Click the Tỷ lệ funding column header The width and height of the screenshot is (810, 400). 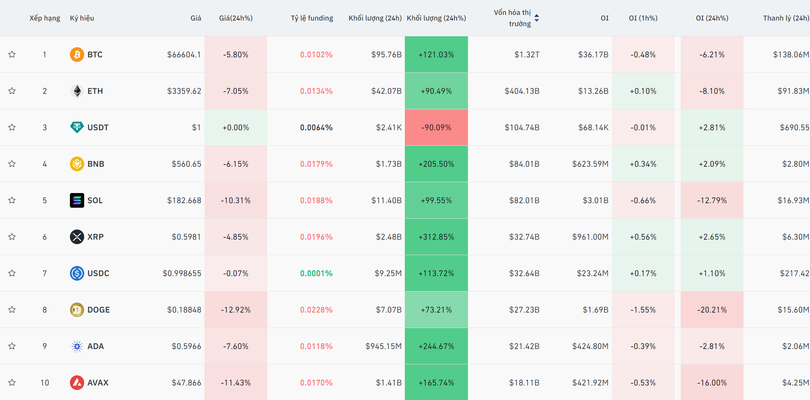pos(311,18)
